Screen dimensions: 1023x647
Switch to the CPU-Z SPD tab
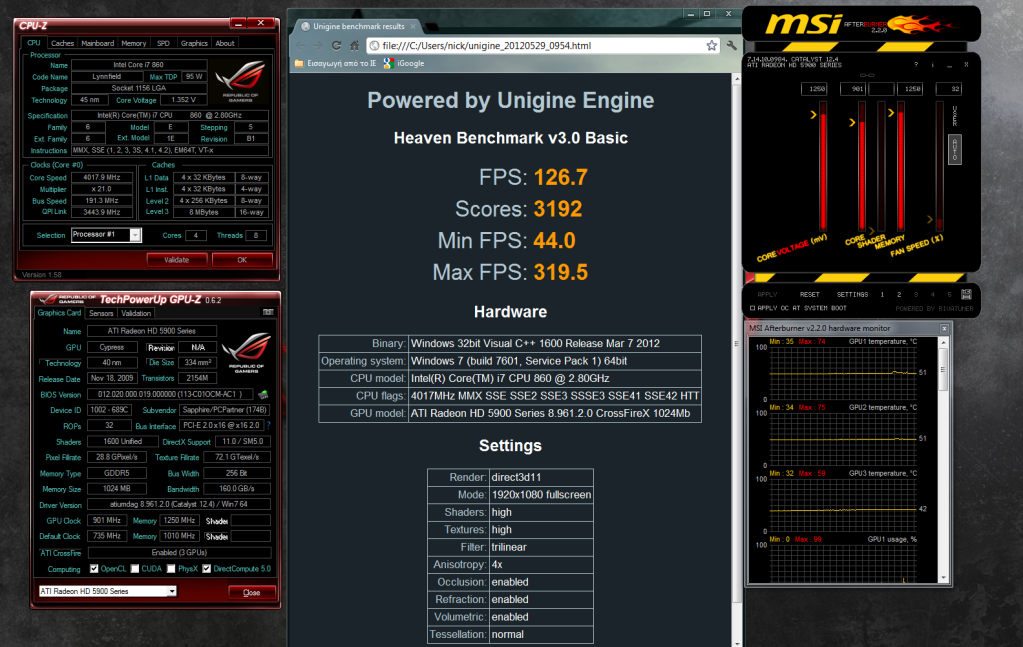pyautogui.click(x=163, y=43)
